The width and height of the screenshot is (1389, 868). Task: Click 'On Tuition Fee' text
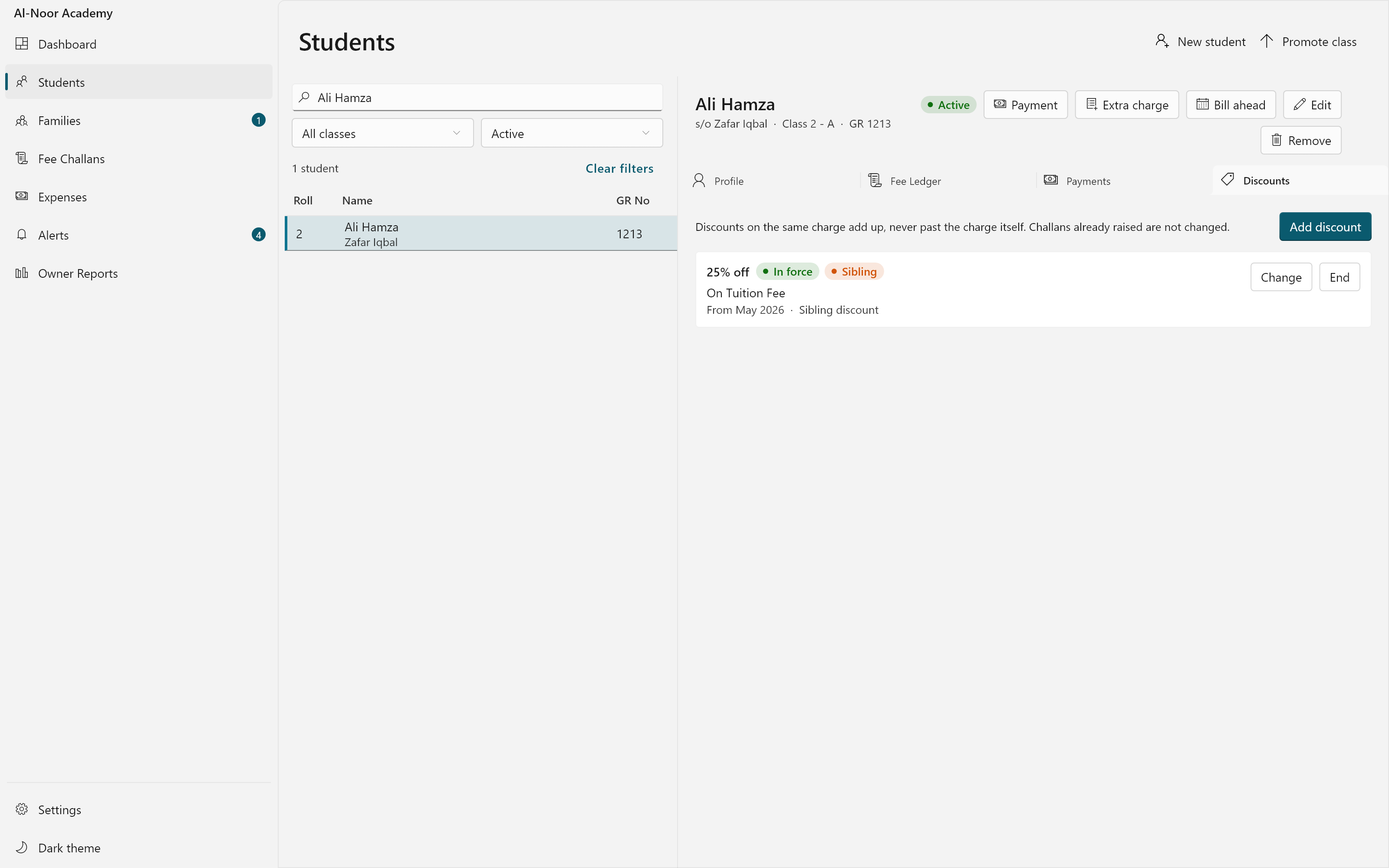point(746,293)
